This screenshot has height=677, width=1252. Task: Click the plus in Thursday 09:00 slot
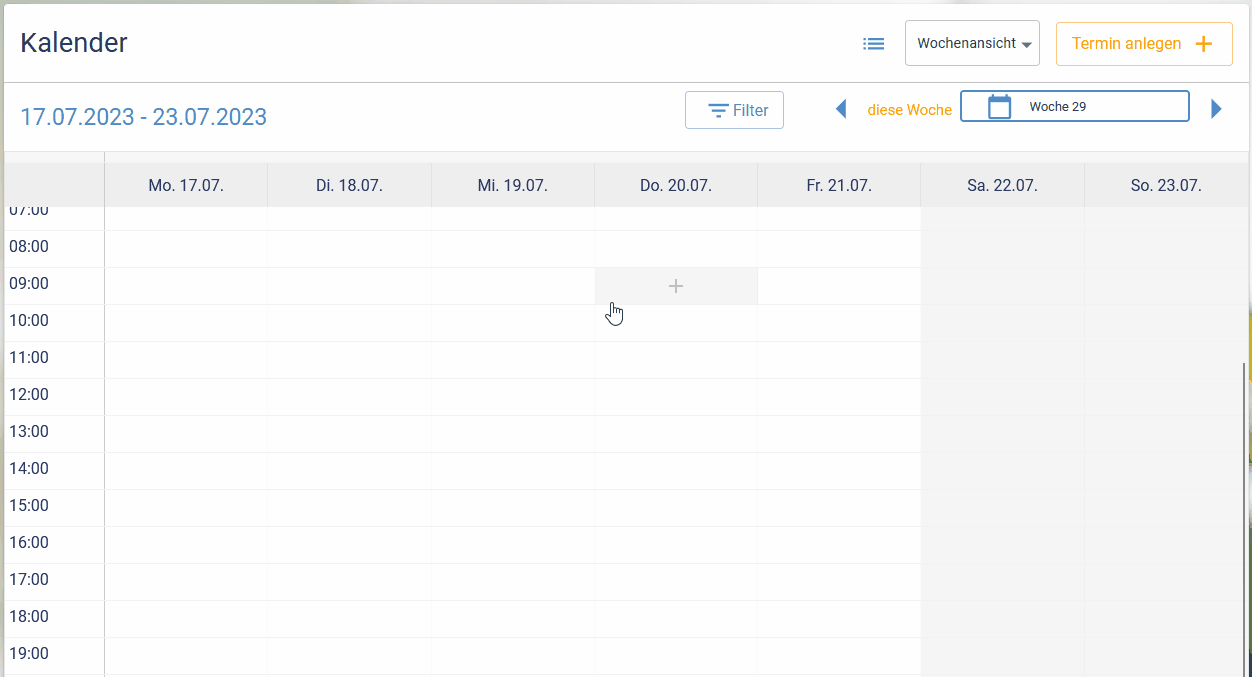(x=676, y=286)
